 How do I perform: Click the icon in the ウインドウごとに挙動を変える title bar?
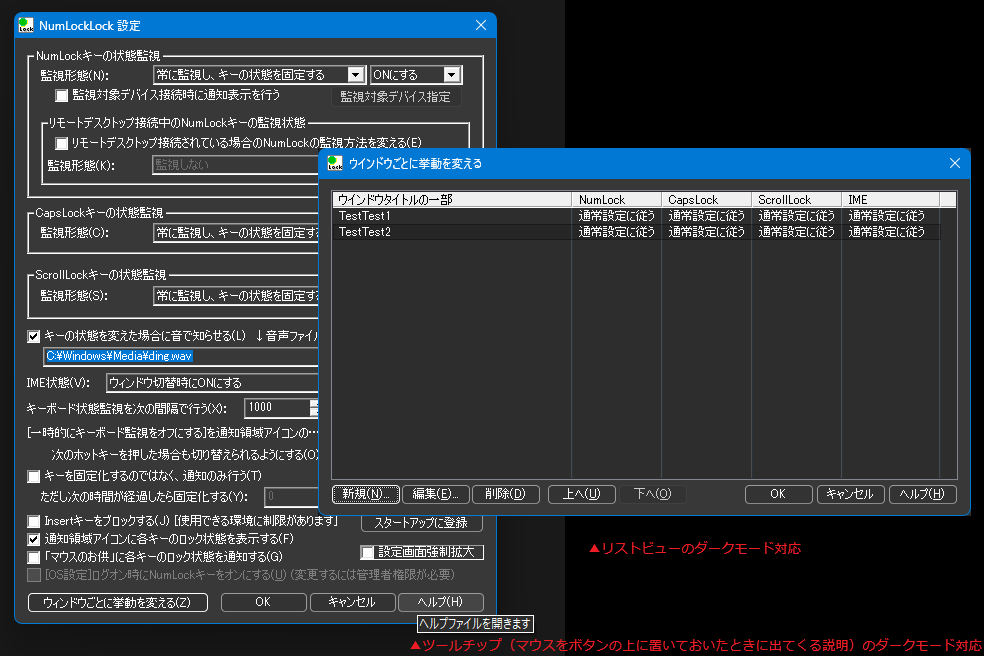(x=333, y=163)
